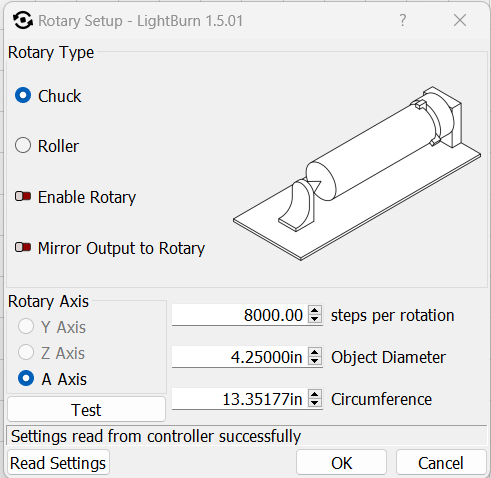
Task: Click the 'Circumference' label
Action: pyautogui.click(x=381, y=399)
